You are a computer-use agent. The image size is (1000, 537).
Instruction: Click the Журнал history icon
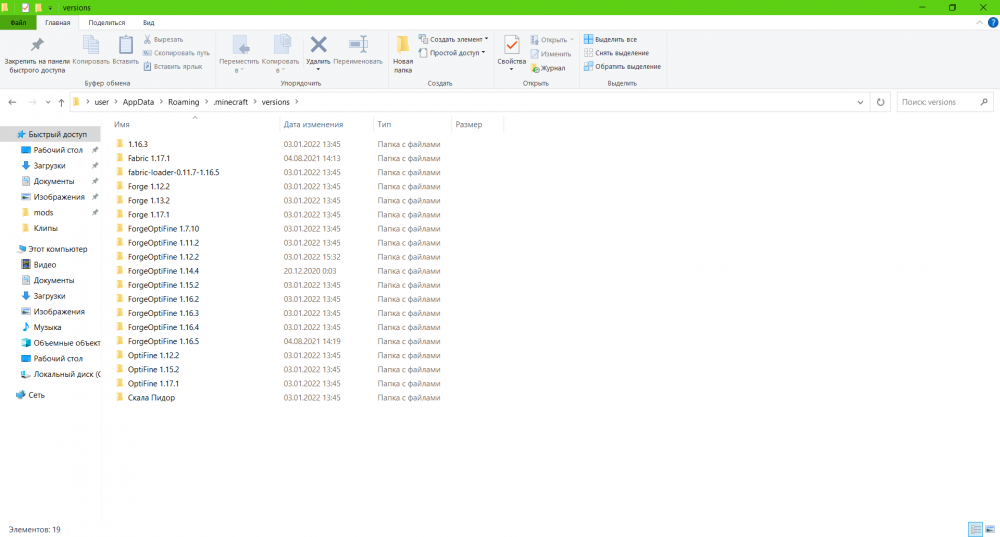[534, 68]
